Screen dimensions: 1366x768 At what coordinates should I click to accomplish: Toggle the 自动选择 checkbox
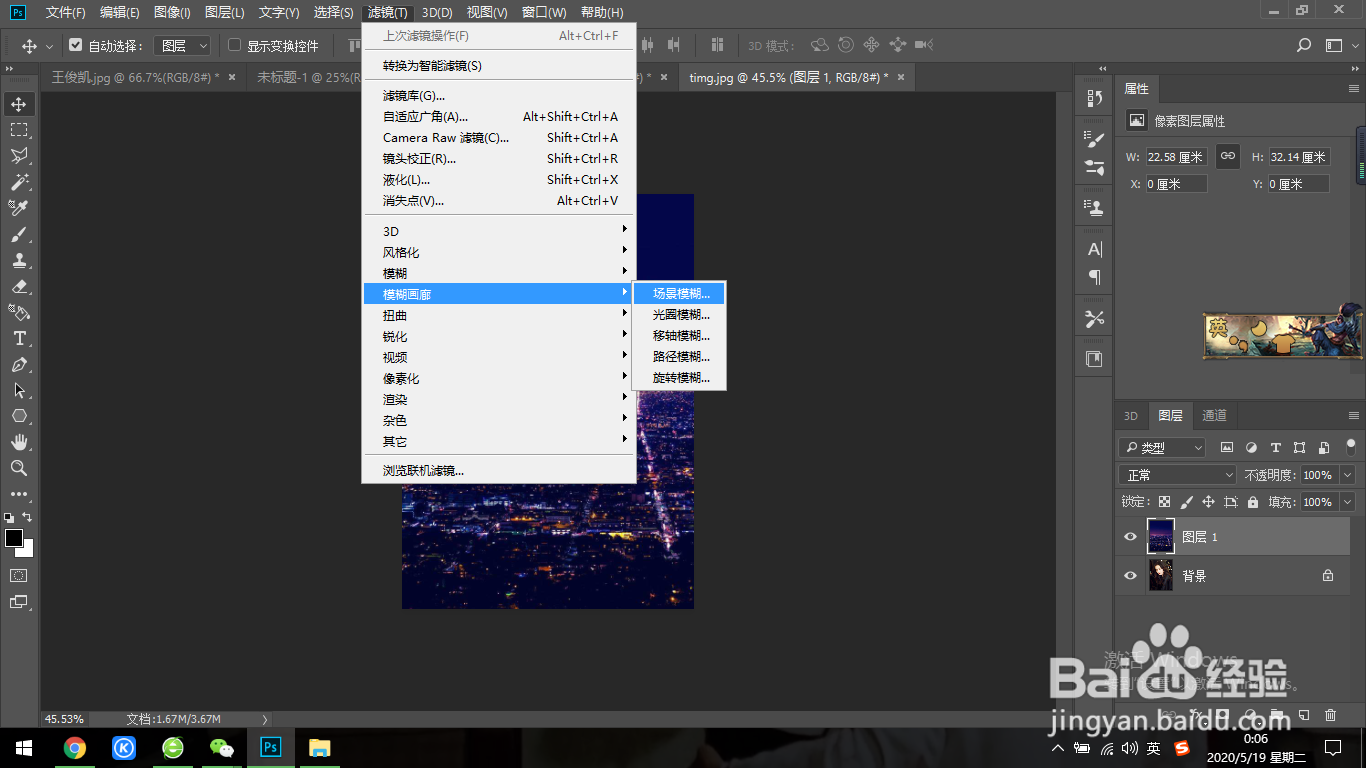click(x=75, y=45)
